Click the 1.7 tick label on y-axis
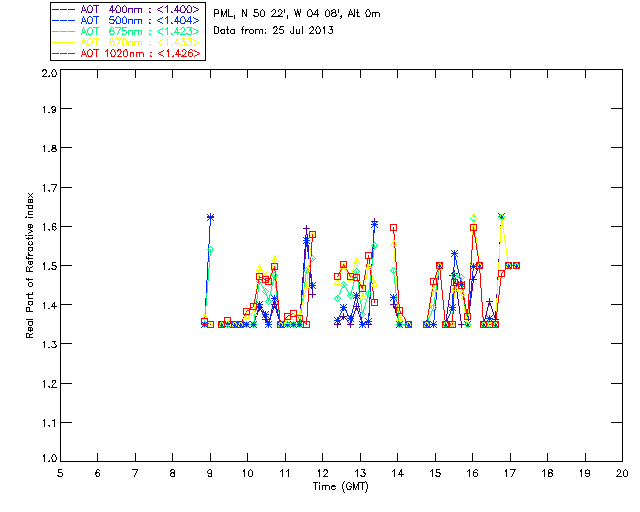640x512 pixels. [49, 188]
